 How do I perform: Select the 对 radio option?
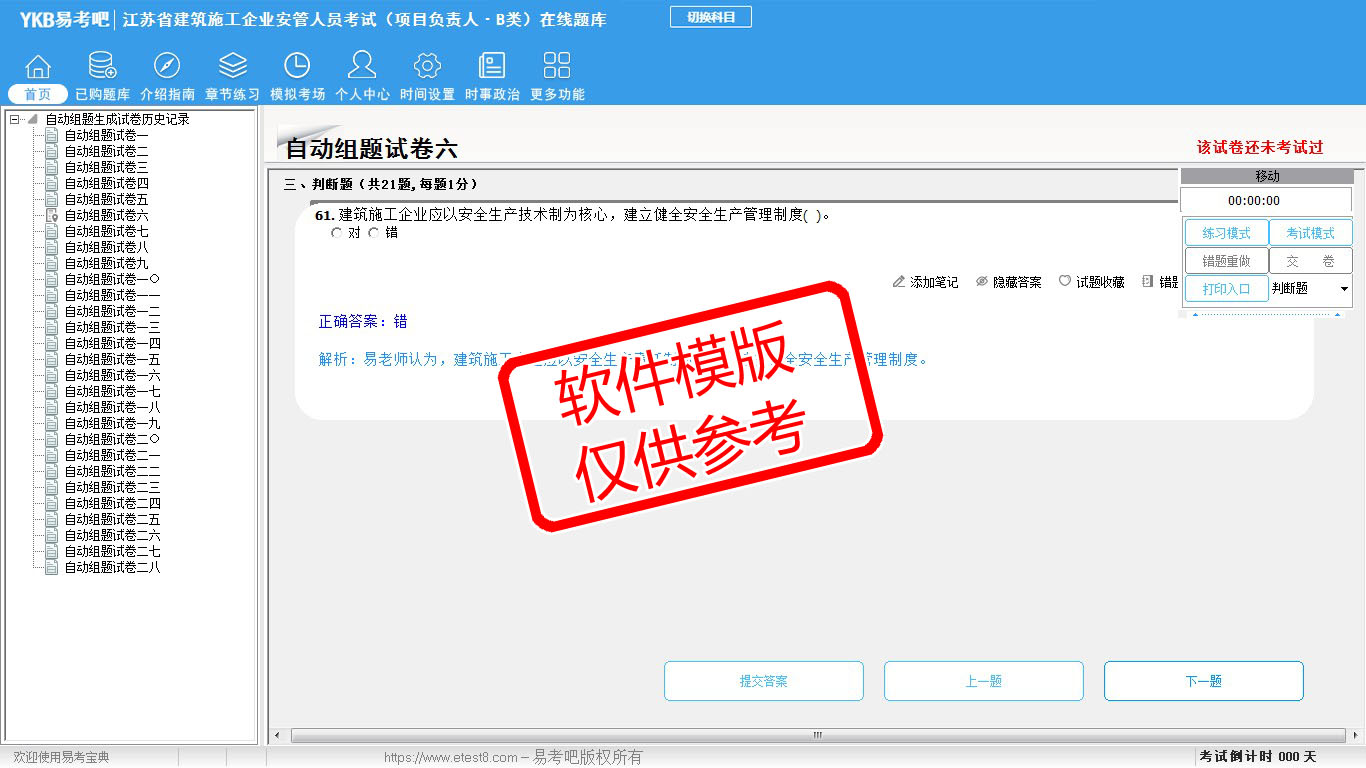click(336, 233)
